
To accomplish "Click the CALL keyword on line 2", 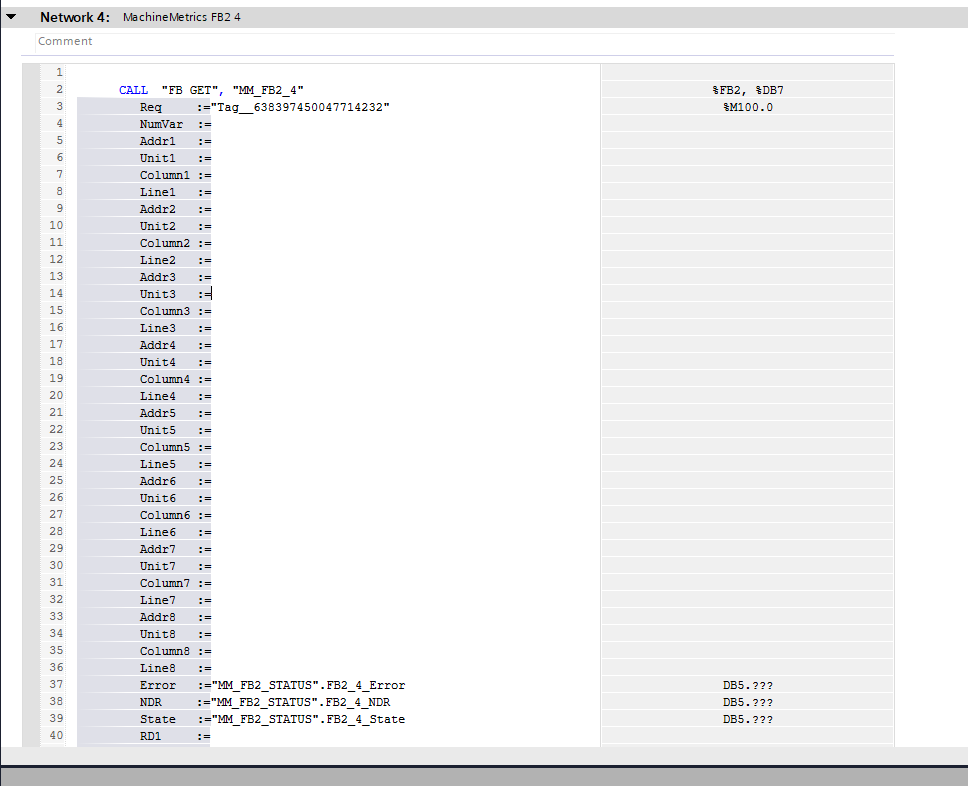I will 133,90.
